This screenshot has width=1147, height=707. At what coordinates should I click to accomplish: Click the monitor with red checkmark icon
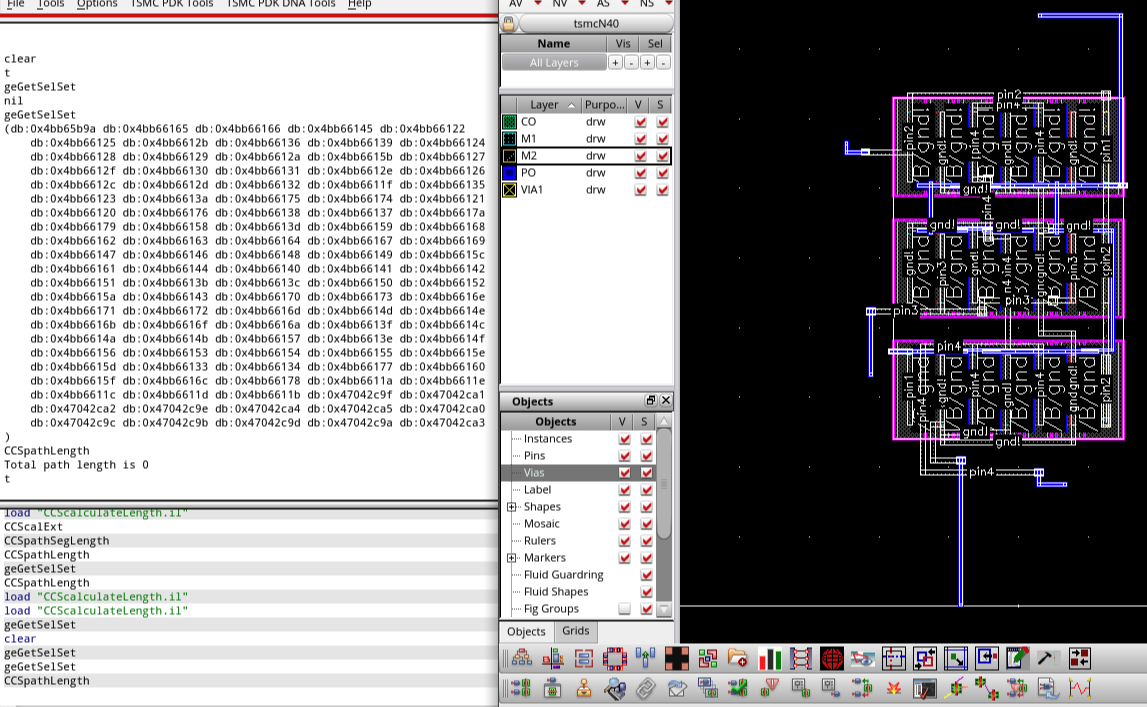[x=925, y=688]
